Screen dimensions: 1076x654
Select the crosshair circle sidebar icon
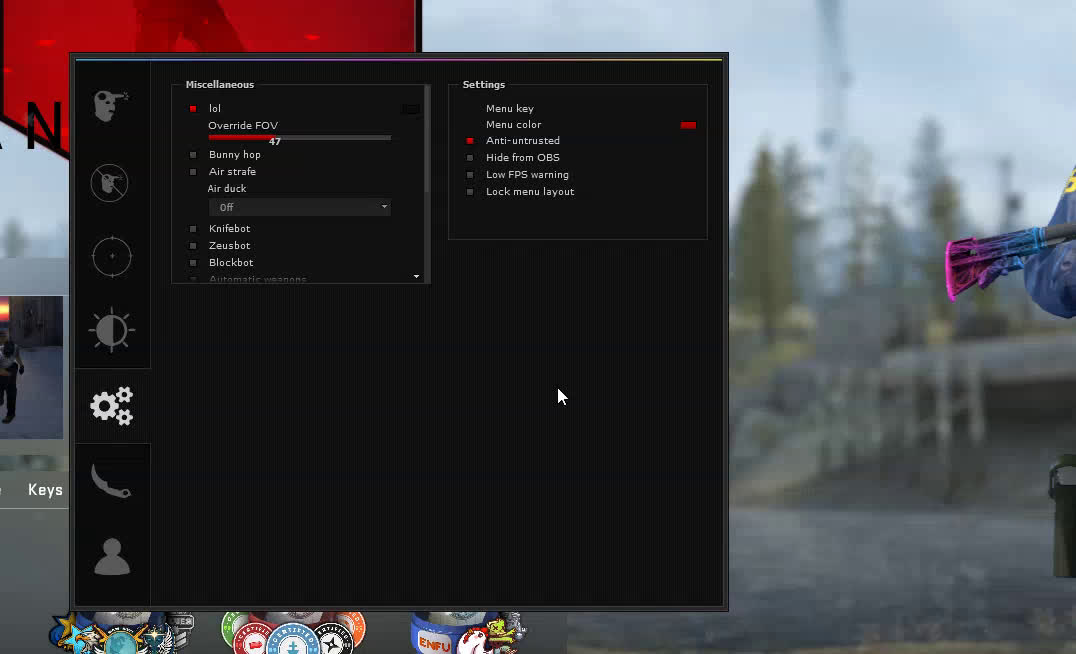(111, 256)
